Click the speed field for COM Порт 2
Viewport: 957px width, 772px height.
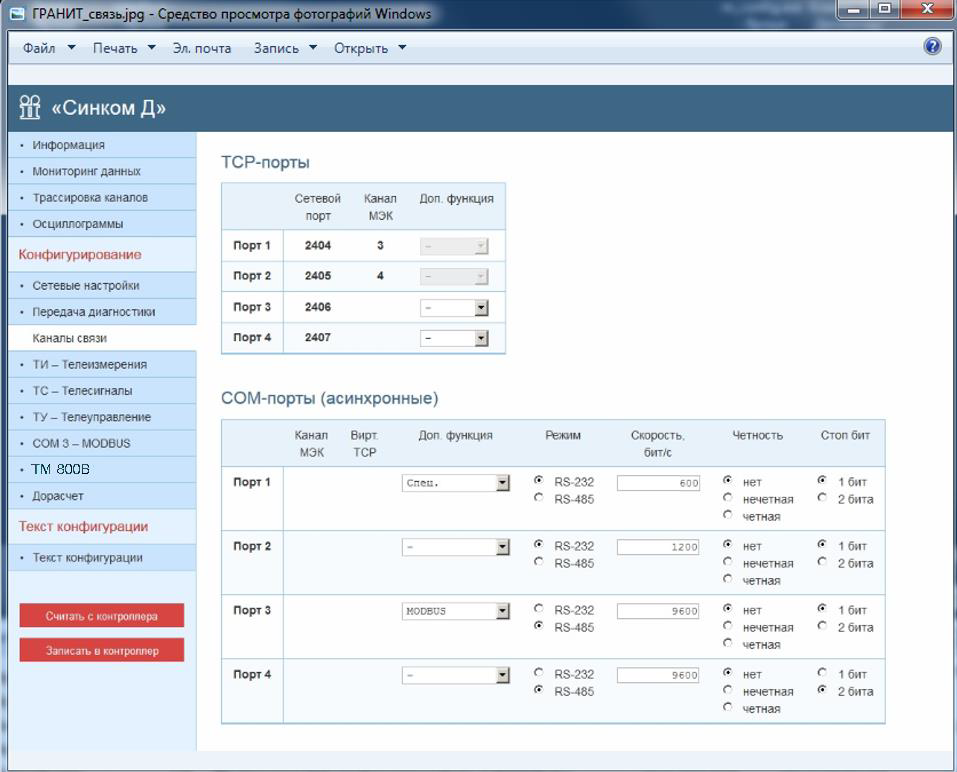658,547
